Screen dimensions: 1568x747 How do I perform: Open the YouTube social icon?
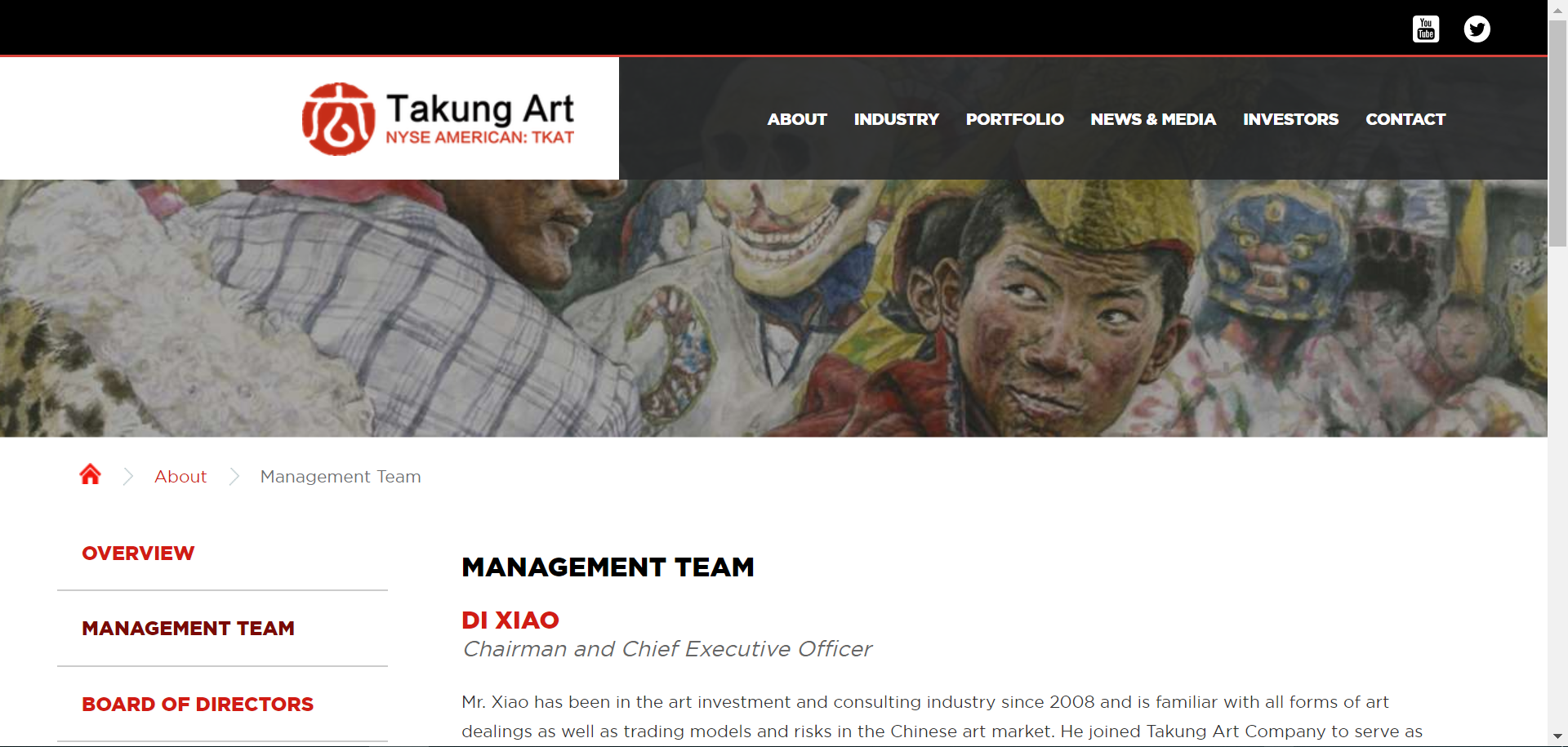pos(1426,29)
